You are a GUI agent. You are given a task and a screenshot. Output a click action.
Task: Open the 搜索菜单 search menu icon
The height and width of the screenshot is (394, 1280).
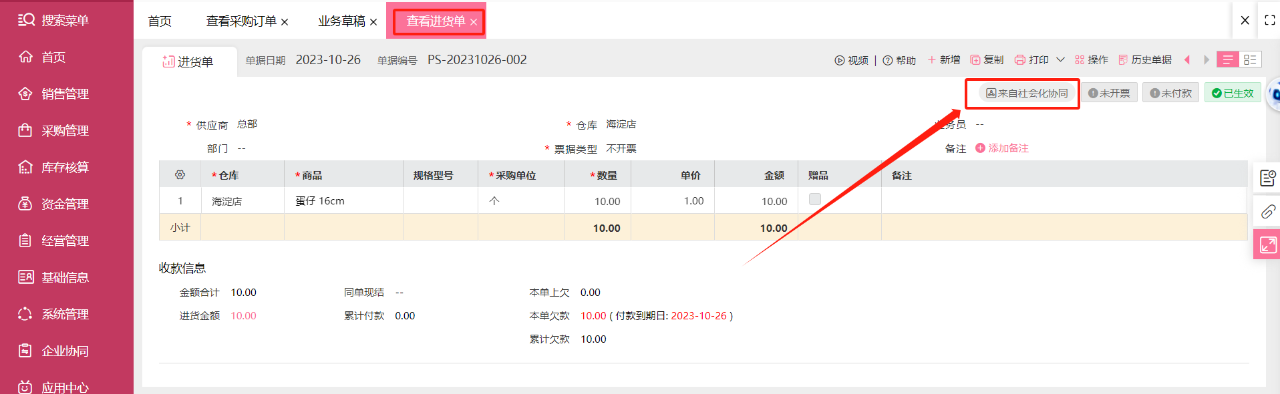[27, 20]
